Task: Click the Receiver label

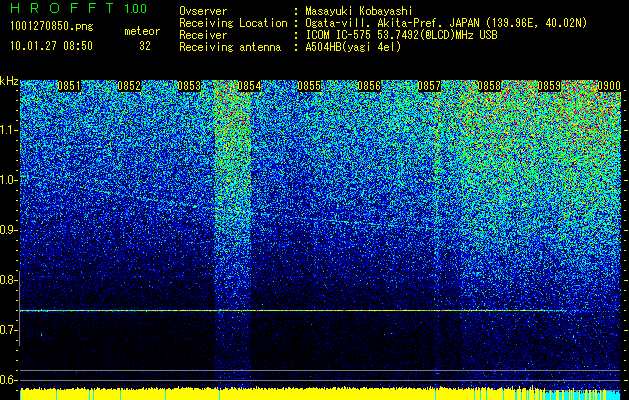Action: click(203, 35)
